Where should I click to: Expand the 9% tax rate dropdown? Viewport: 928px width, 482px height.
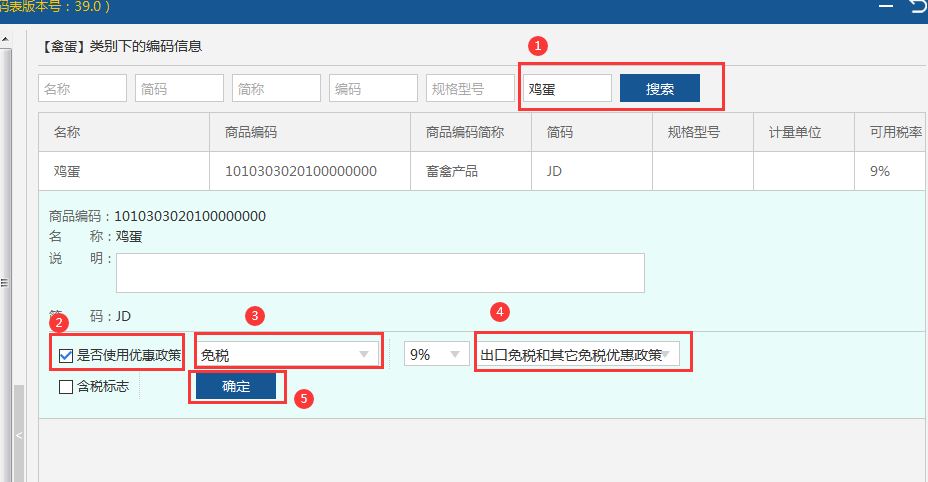point(436,354)
